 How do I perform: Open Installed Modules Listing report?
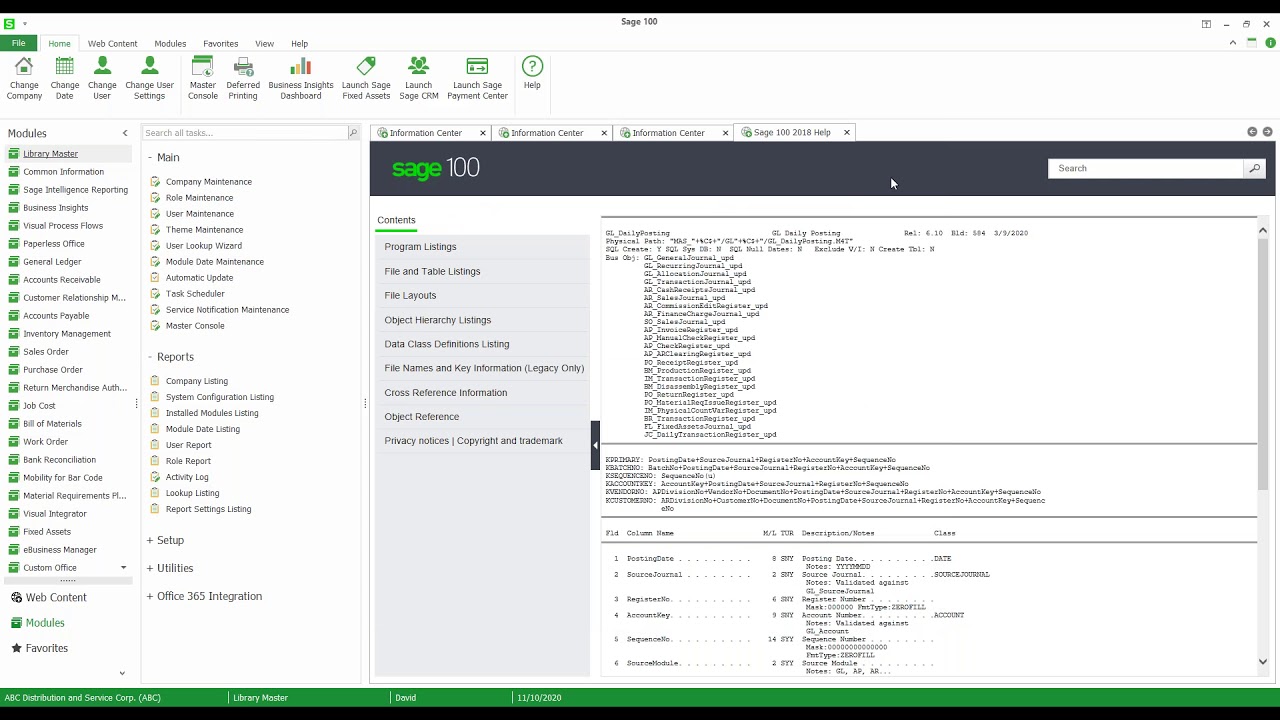coord(211,413)
